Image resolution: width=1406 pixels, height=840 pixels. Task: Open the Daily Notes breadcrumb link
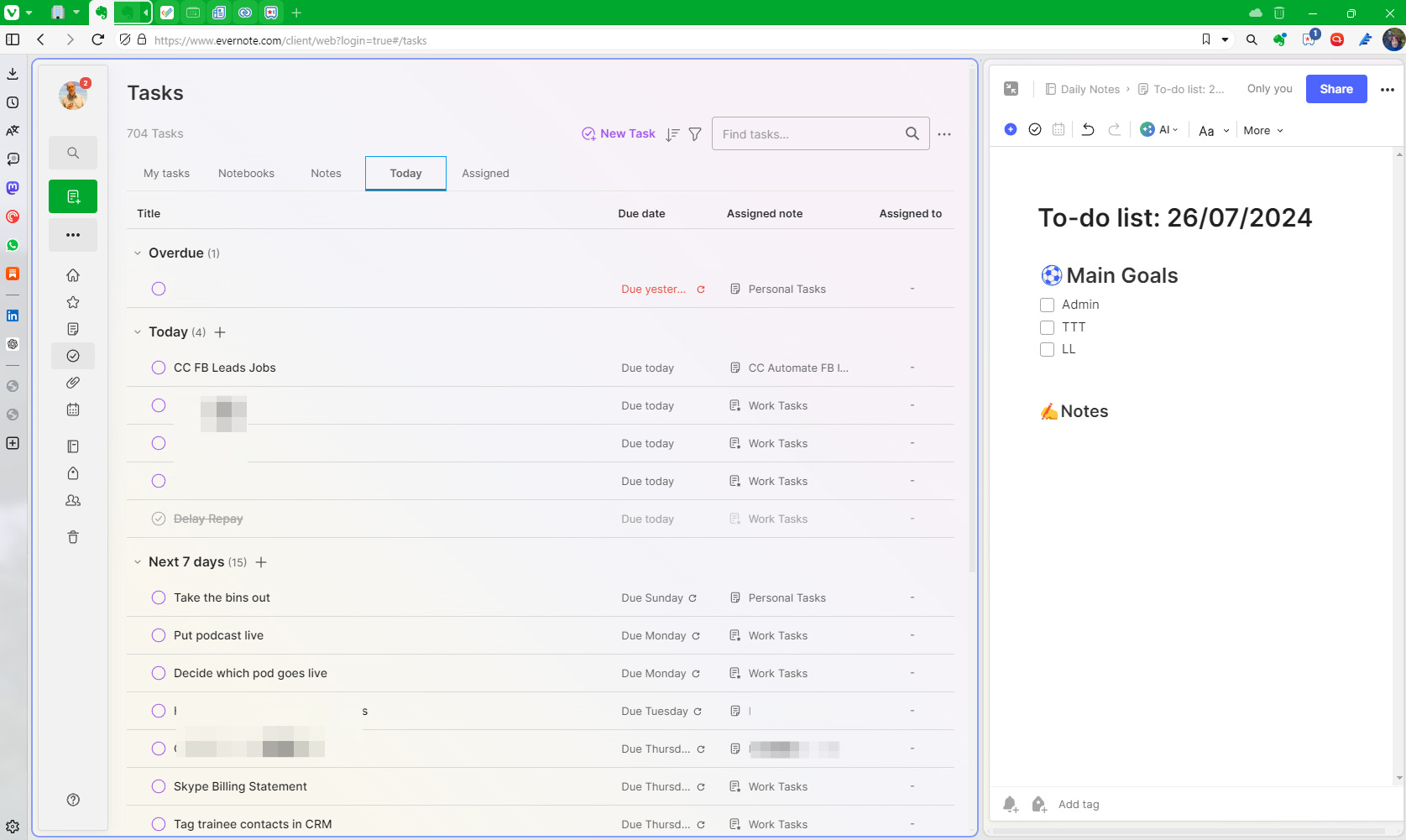[x=1090, y=88]
